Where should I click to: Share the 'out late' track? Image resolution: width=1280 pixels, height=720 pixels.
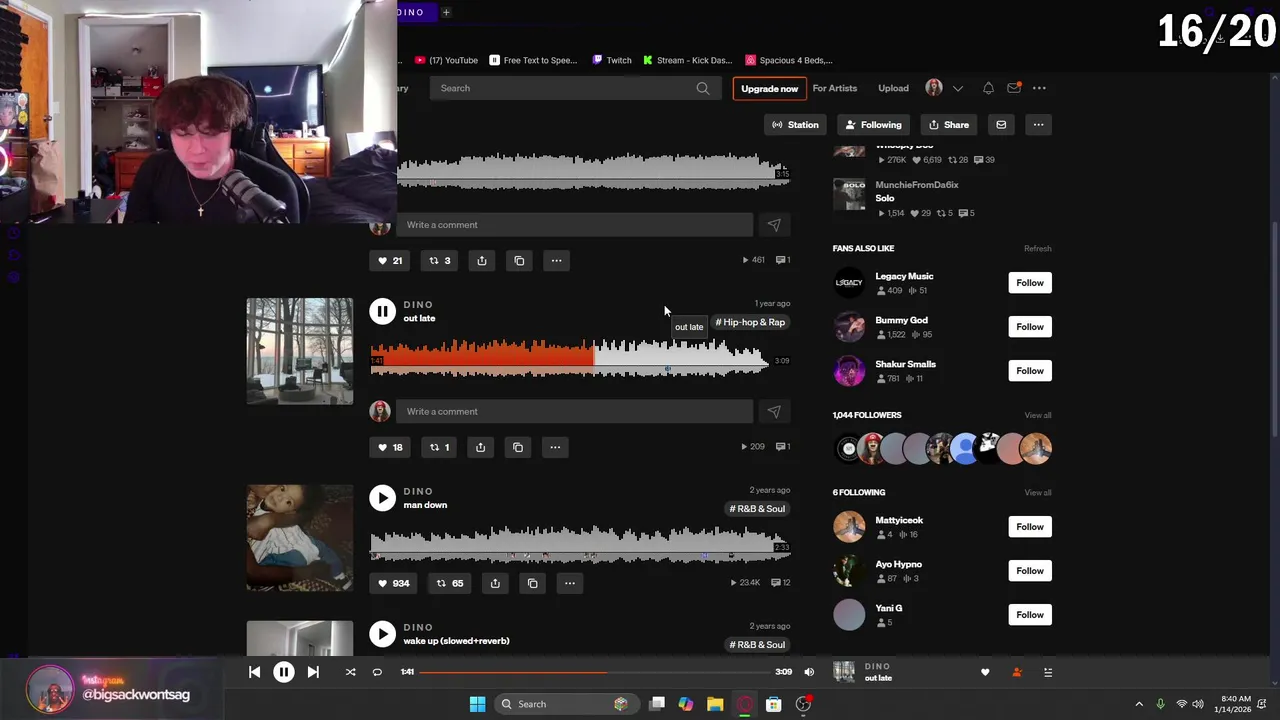click(x=480, y=447)
